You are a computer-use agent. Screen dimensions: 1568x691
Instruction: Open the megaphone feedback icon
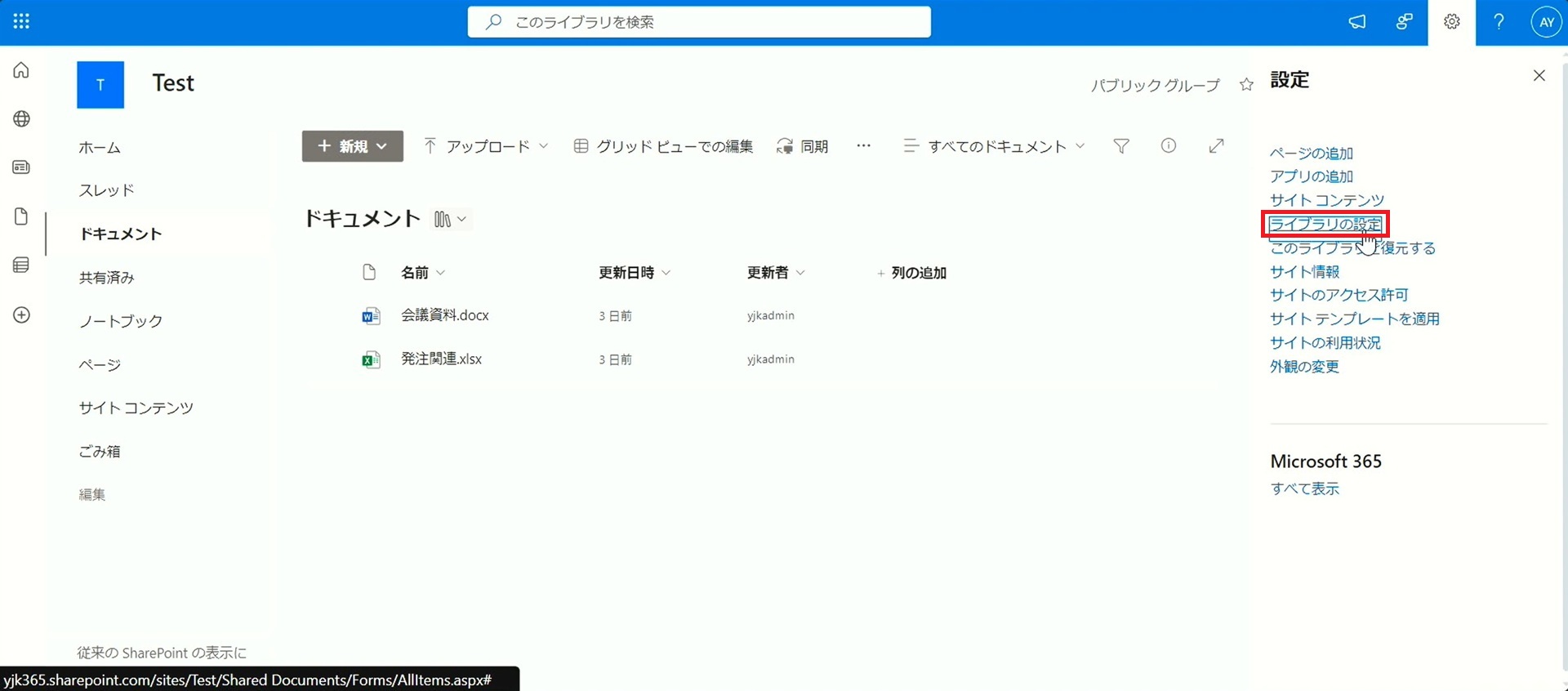coord(1357,22)
